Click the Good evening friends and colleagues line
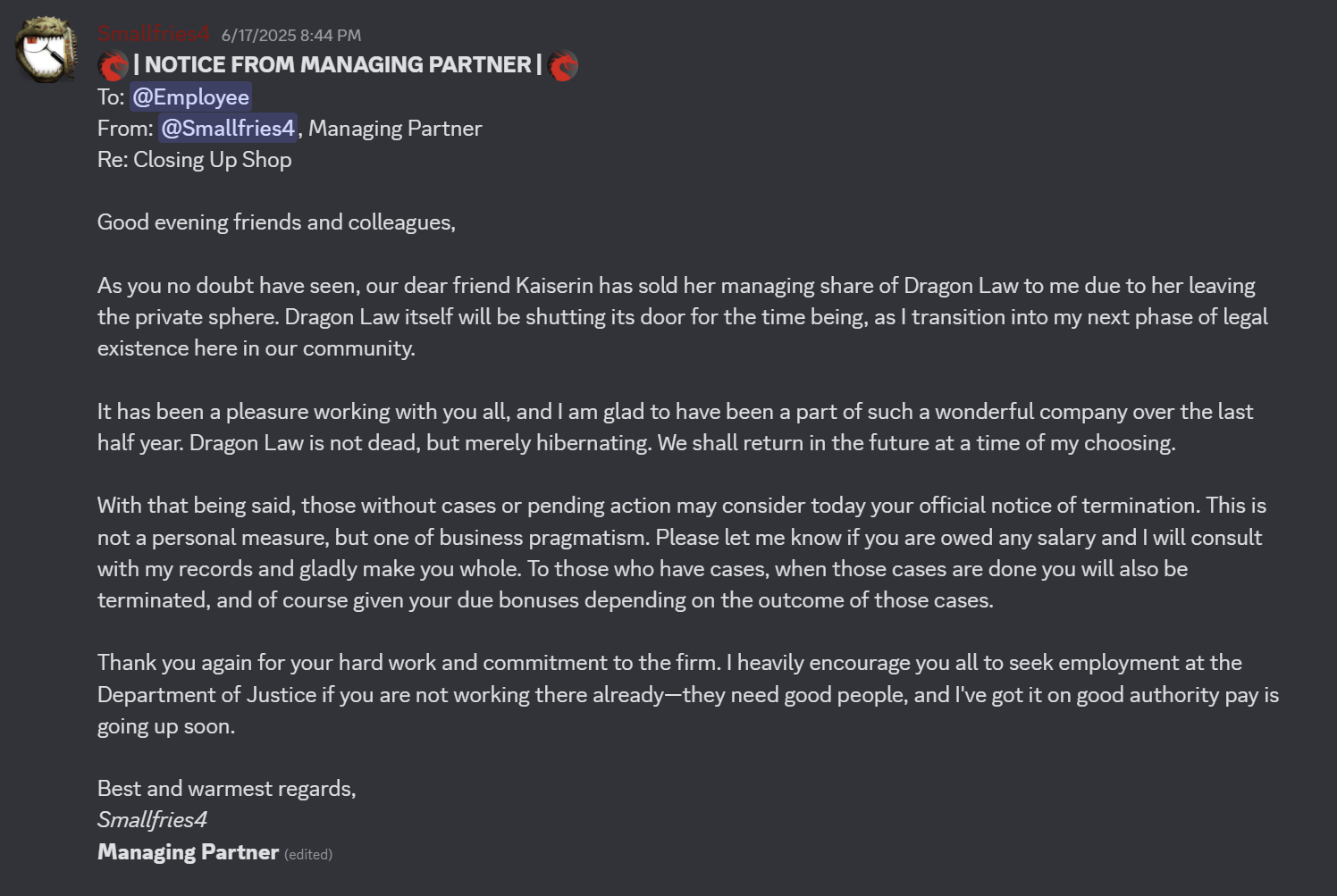The width and height of the screenshot is (1337, 896). [x=276, y=222]
